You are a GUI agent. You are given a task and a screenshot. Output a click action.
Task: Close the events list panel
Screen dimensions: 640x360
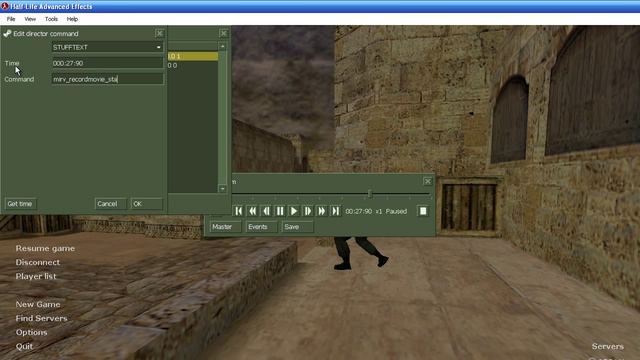[x=224, y=33]
